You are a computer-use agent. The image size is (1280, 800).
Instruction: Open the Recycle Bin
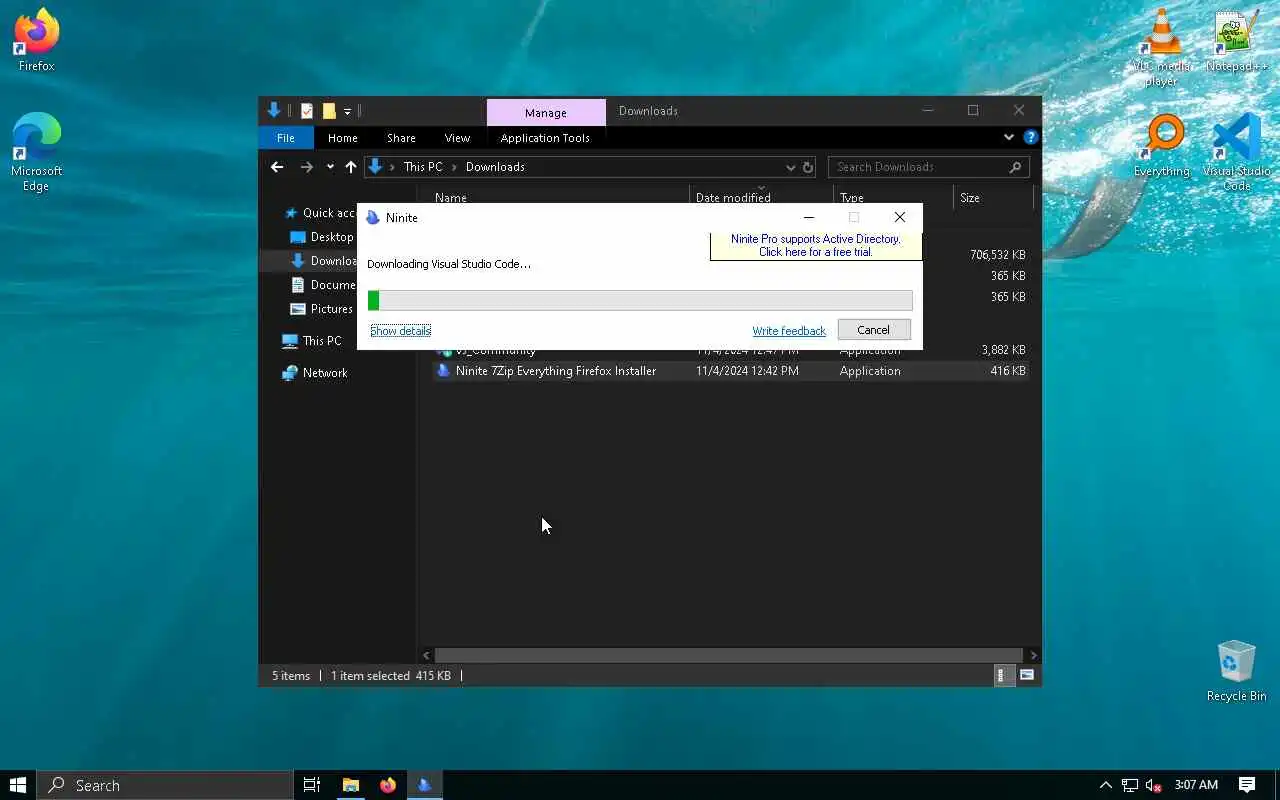[1236, 671]
